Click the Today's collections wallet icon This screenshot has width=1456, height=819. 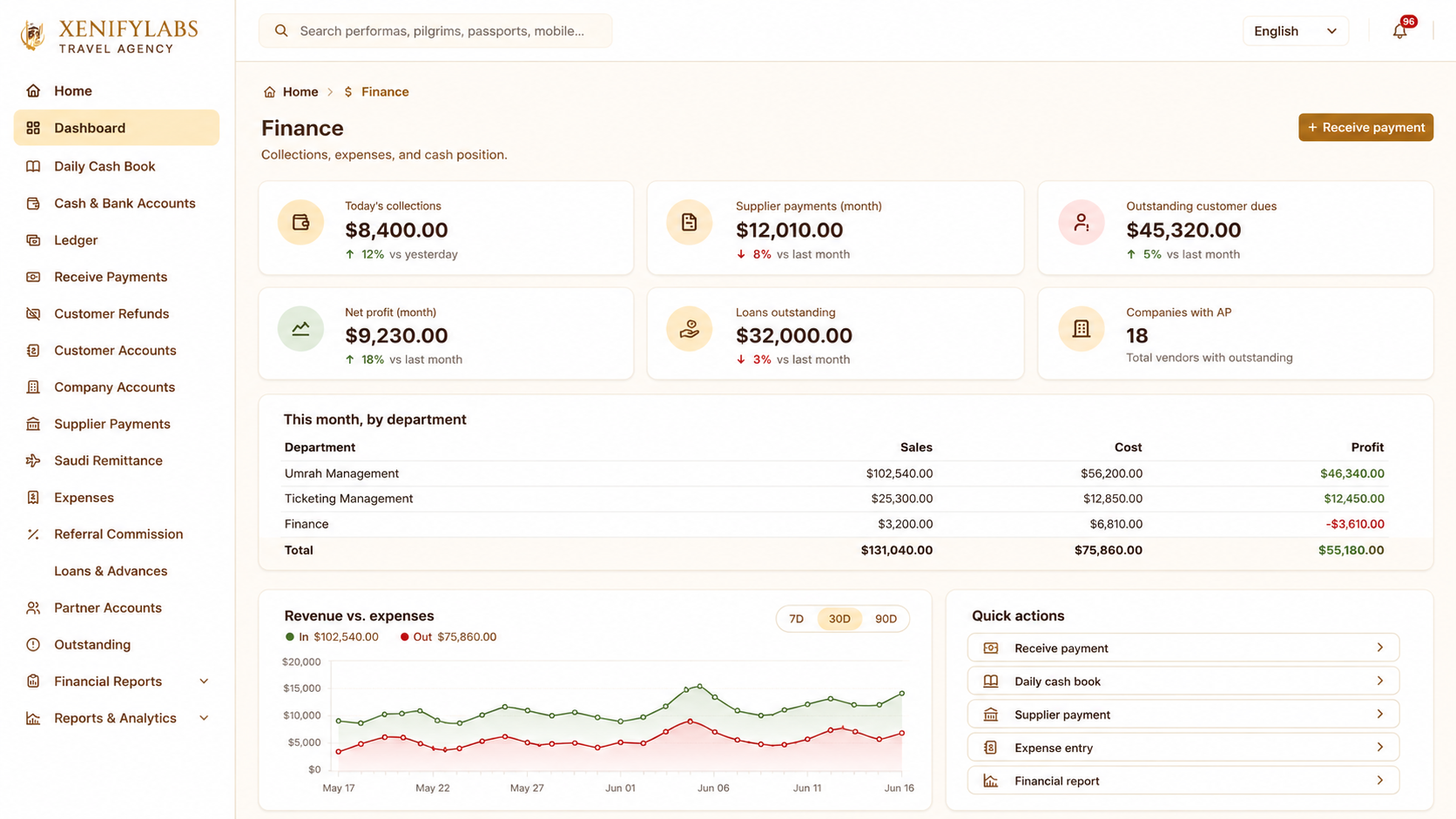pos(300,223)
